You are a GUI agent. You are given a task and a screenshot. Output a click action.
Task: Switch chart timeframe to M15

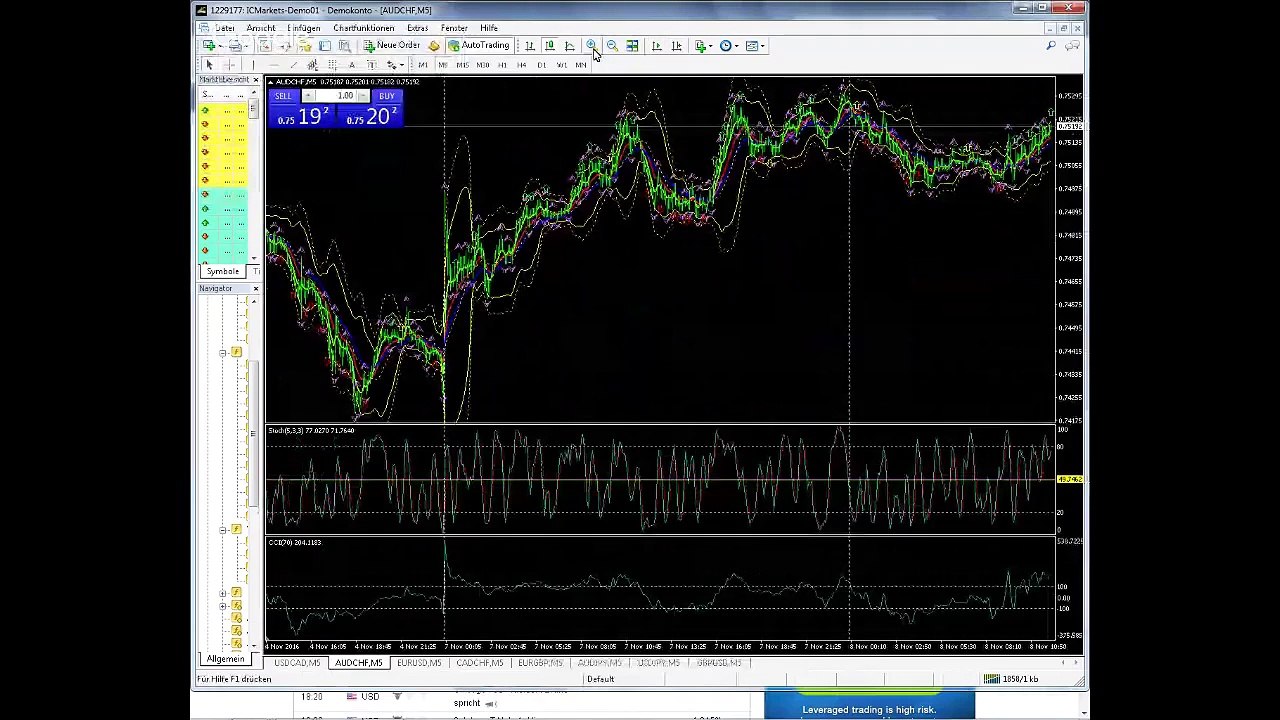tap(462, 65)
